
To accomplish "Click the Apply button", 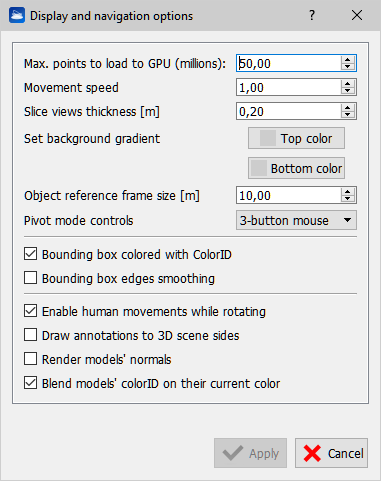I will [x=250, y=453].
